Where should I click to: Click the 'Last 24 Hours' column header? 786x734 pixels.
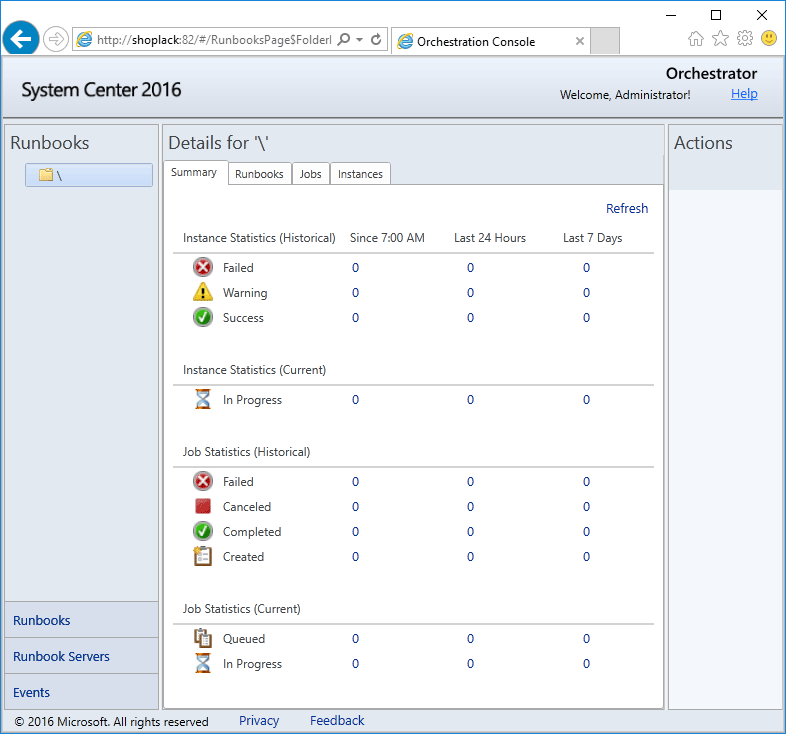pos(490,238)
